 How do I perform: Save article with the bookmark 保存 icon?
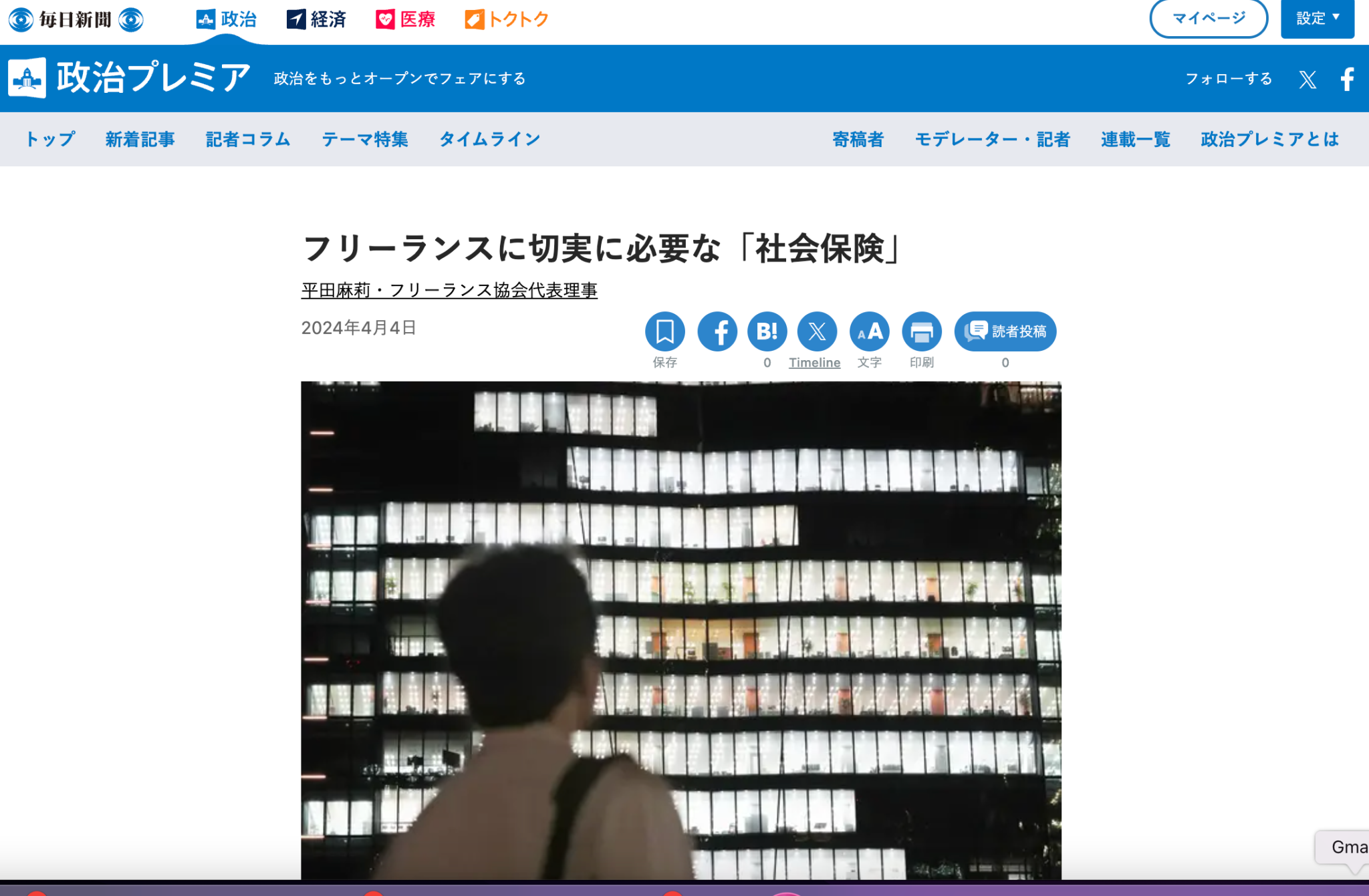665,331
